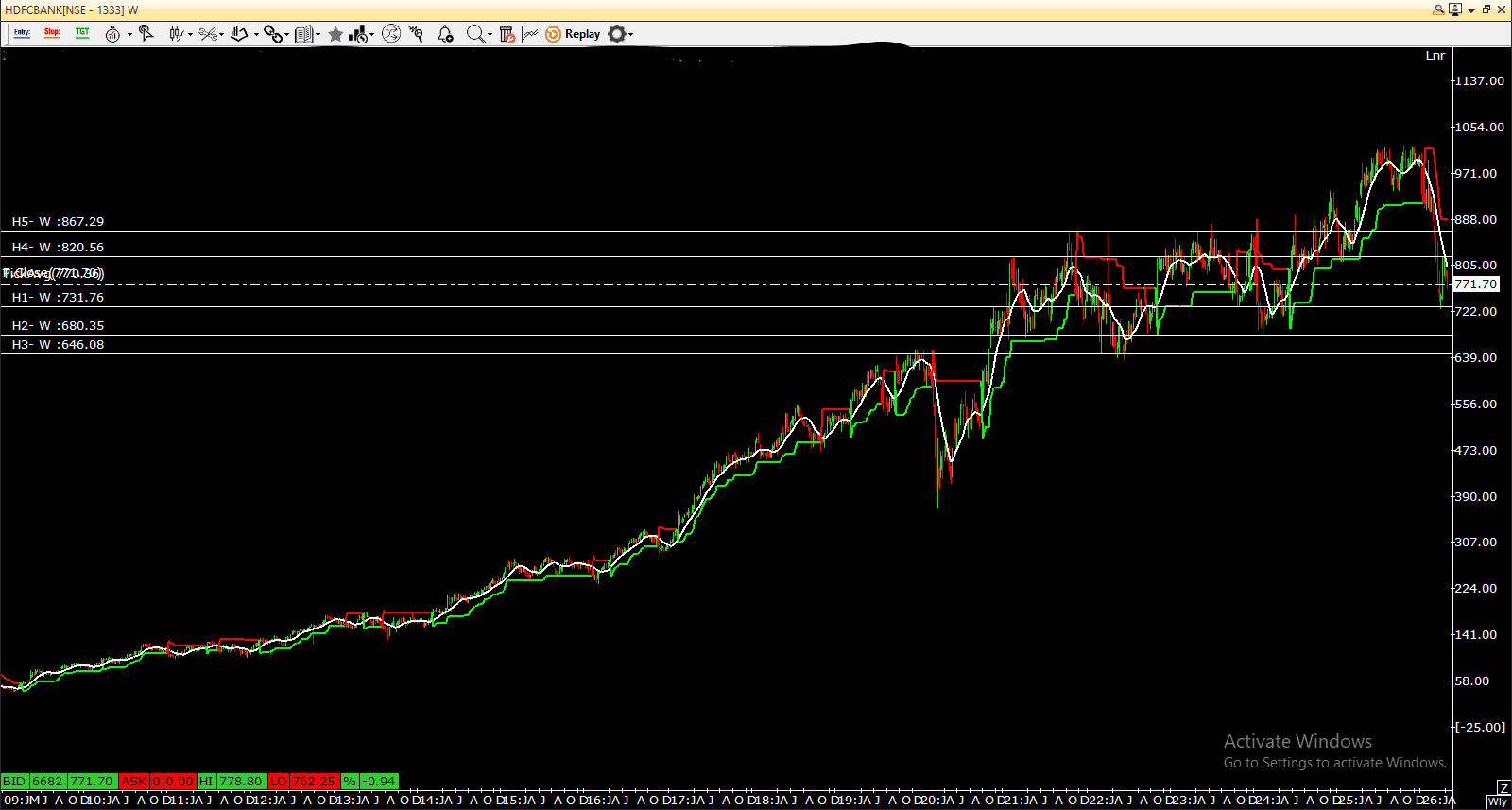
Task: Click the circular shuffle arrows icon
Action: click(x=391, y=34)
